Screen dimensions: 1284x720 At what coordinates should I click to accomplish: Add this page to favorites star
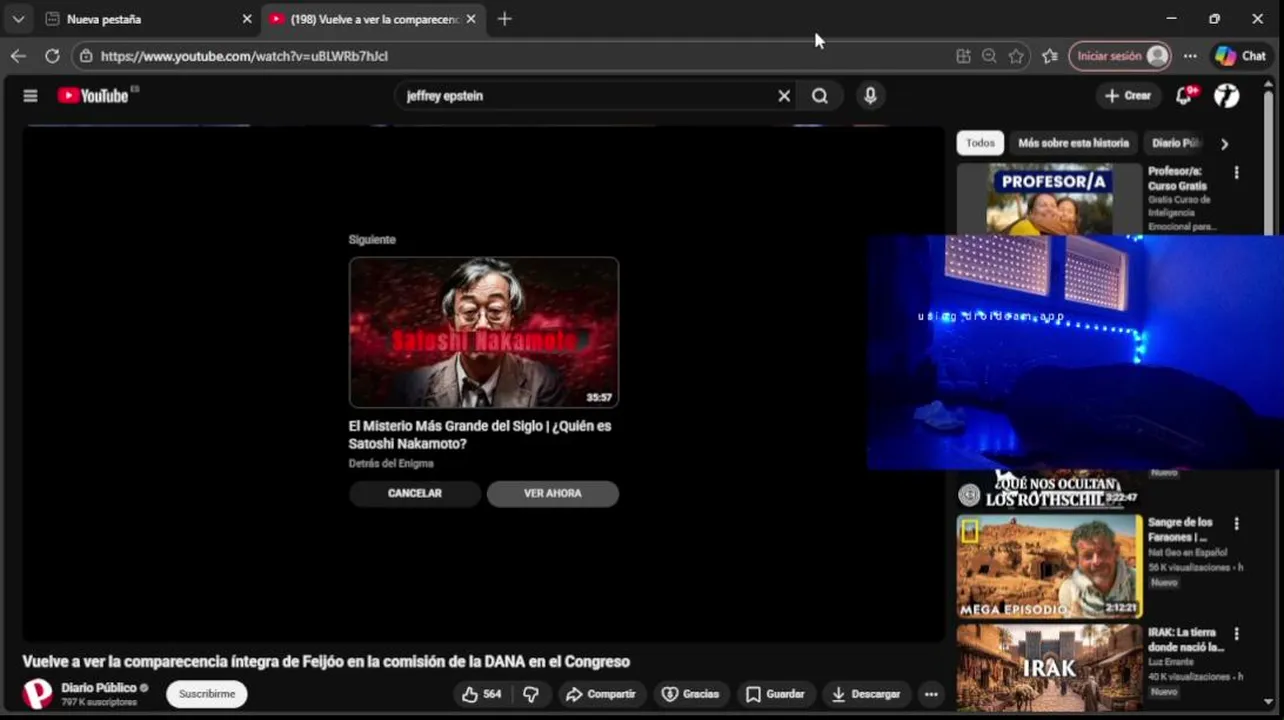pos(1016,56)
